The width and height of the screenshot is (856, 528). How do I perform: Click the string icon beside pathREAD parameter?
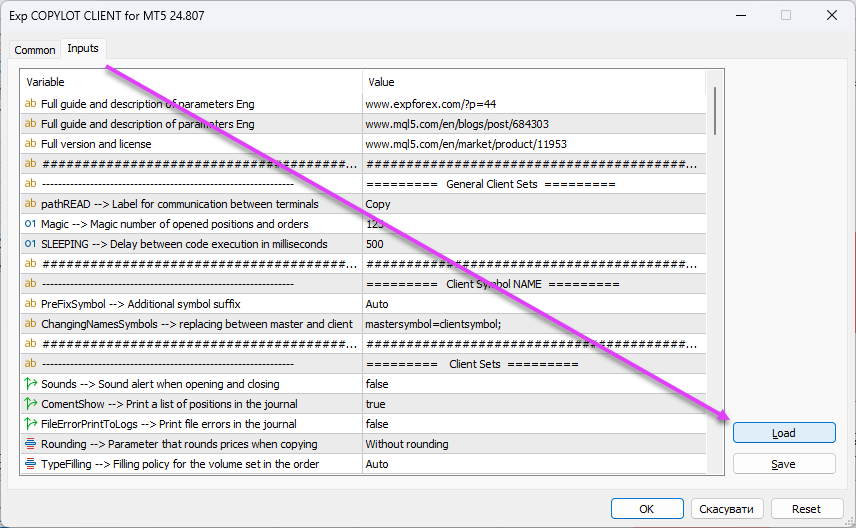[30, 204]
